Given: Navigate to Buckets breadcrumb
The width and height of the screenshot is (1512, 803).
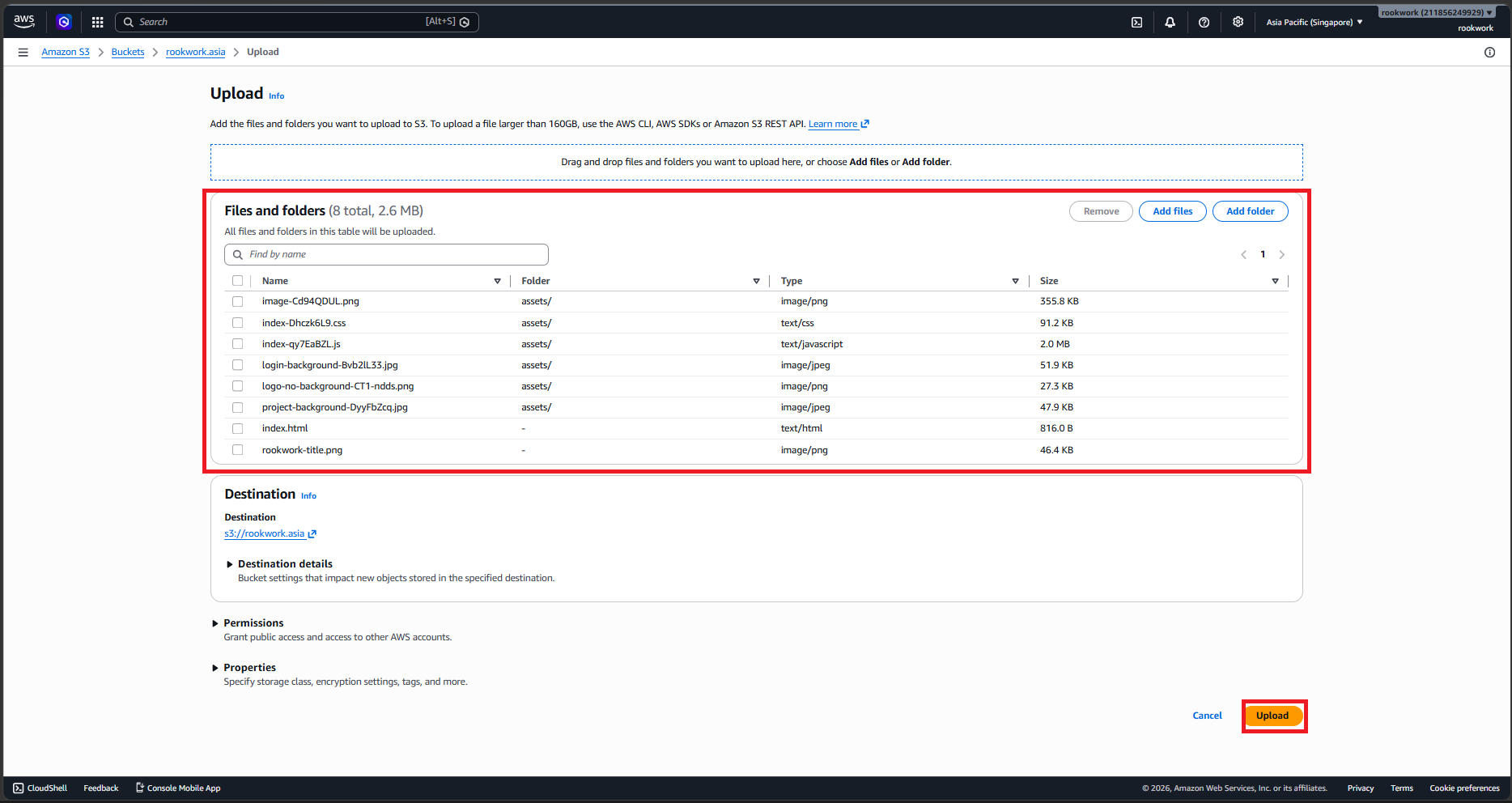Looking at the screenshot, I should pos(128,52).
